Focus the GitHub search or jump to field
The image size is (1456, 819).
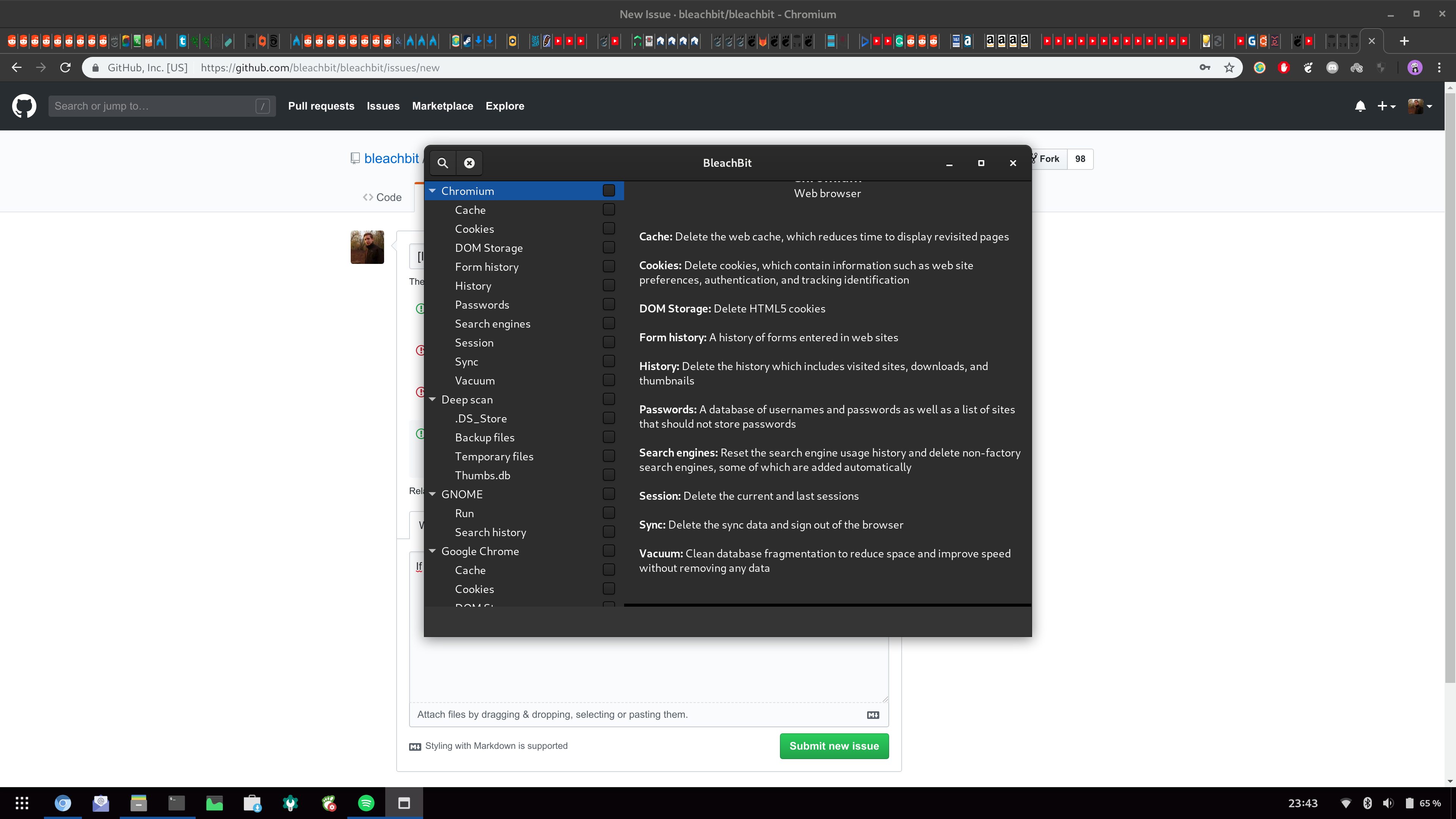[162, 106]
